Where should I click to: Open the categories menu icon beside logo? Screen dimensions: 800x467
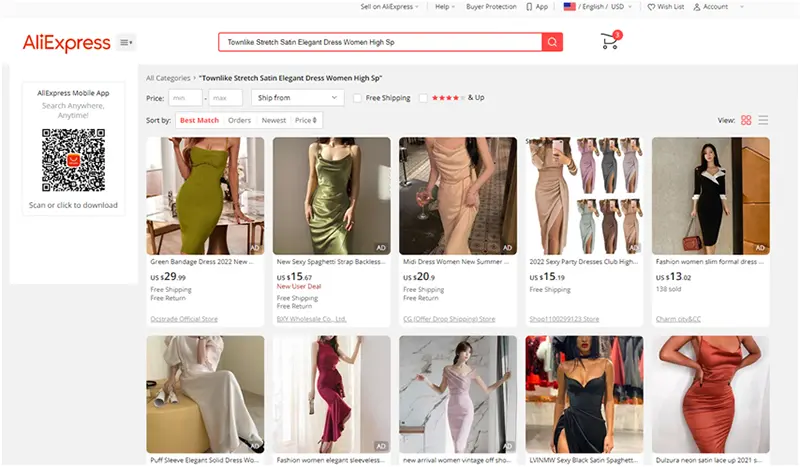(x=126, y=42)
